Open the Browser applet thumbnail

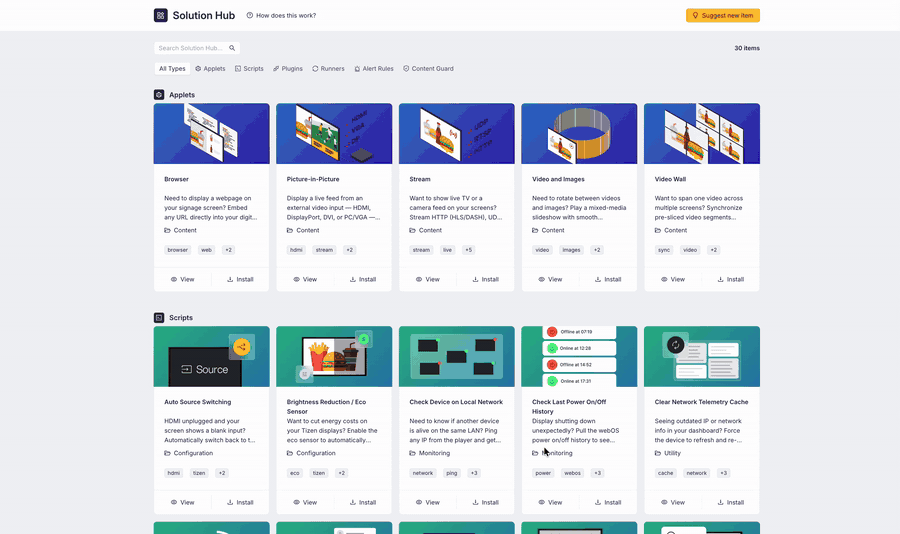[211, 134]
